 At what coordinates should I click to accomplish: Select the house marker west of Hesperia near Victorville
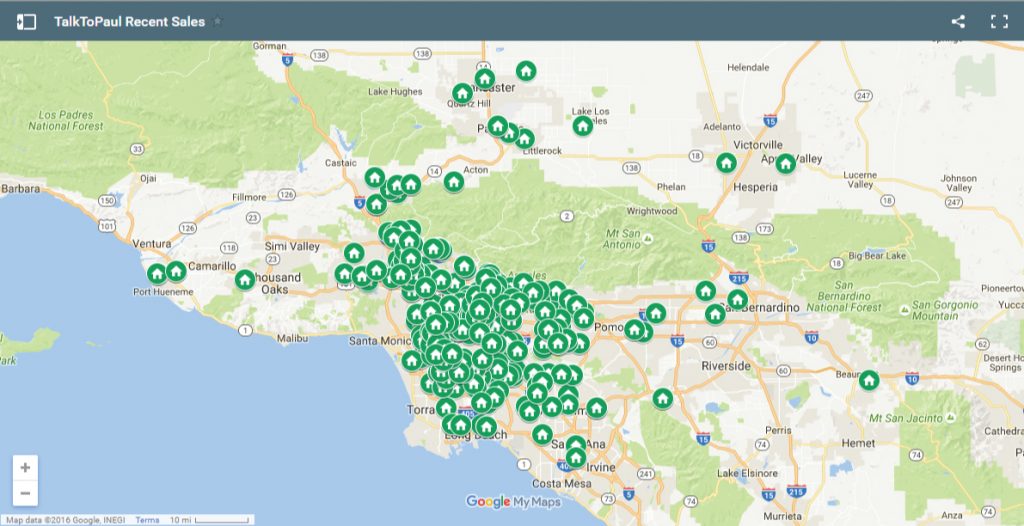tap(726, 163)
